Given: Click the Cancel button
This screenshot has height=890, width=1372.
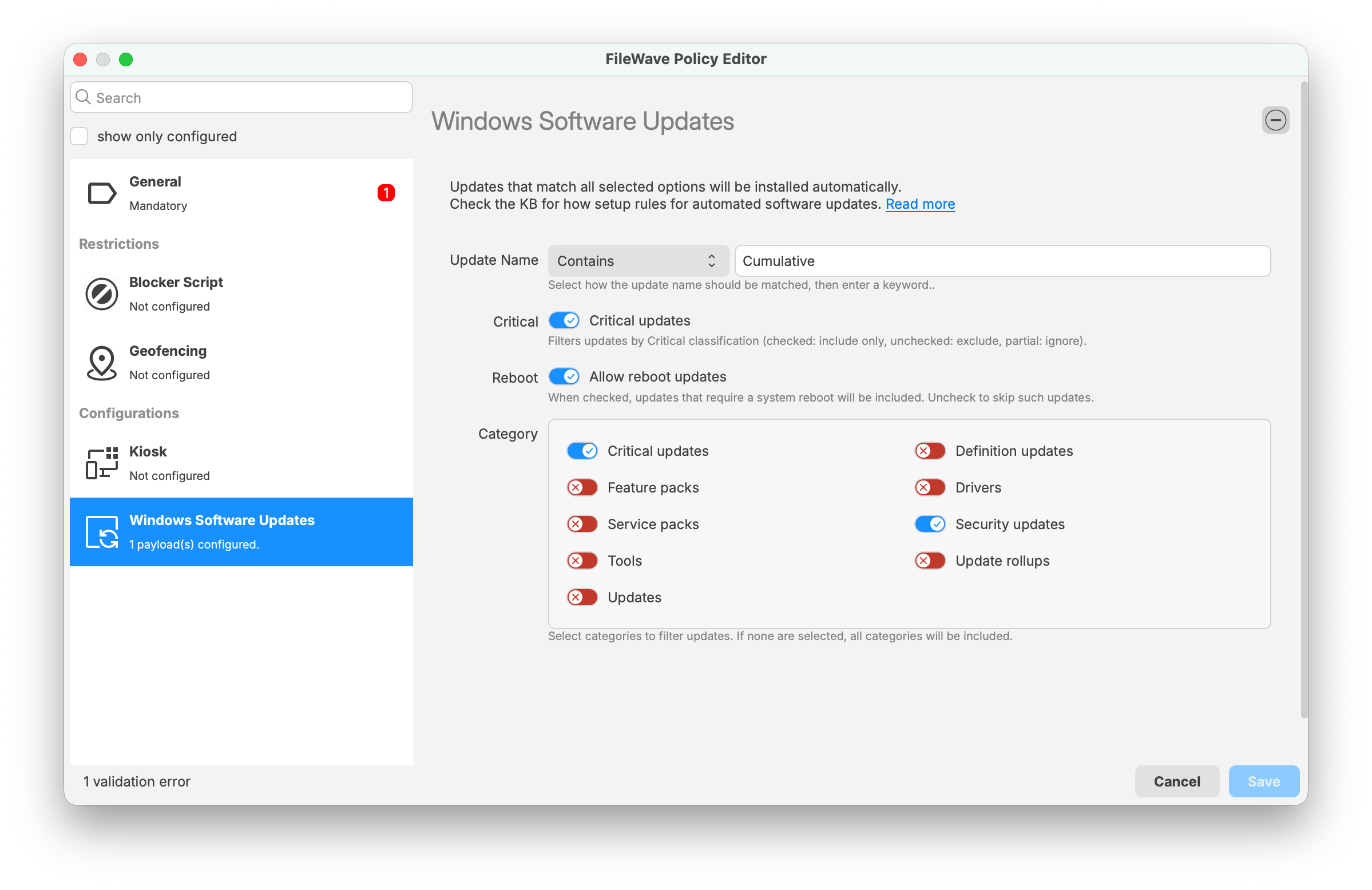Looking at the screenshot, I should (1176, 782).
